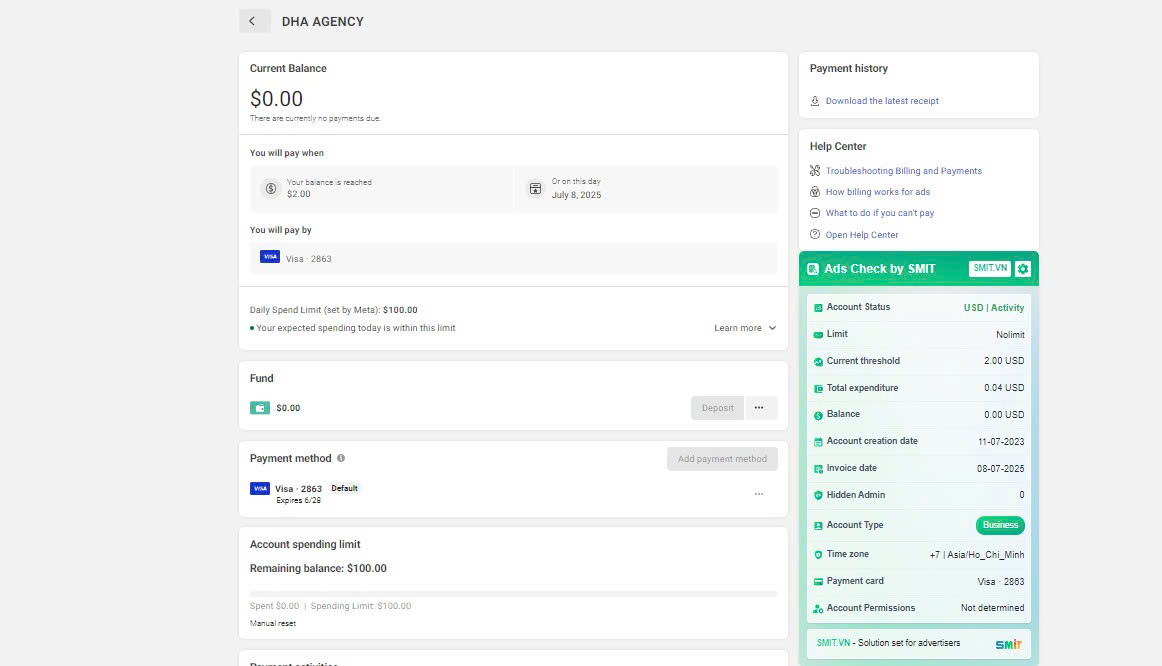Click the Manual reset text
The height and width of the screenshot is (666, 1162).
[273, 624]
